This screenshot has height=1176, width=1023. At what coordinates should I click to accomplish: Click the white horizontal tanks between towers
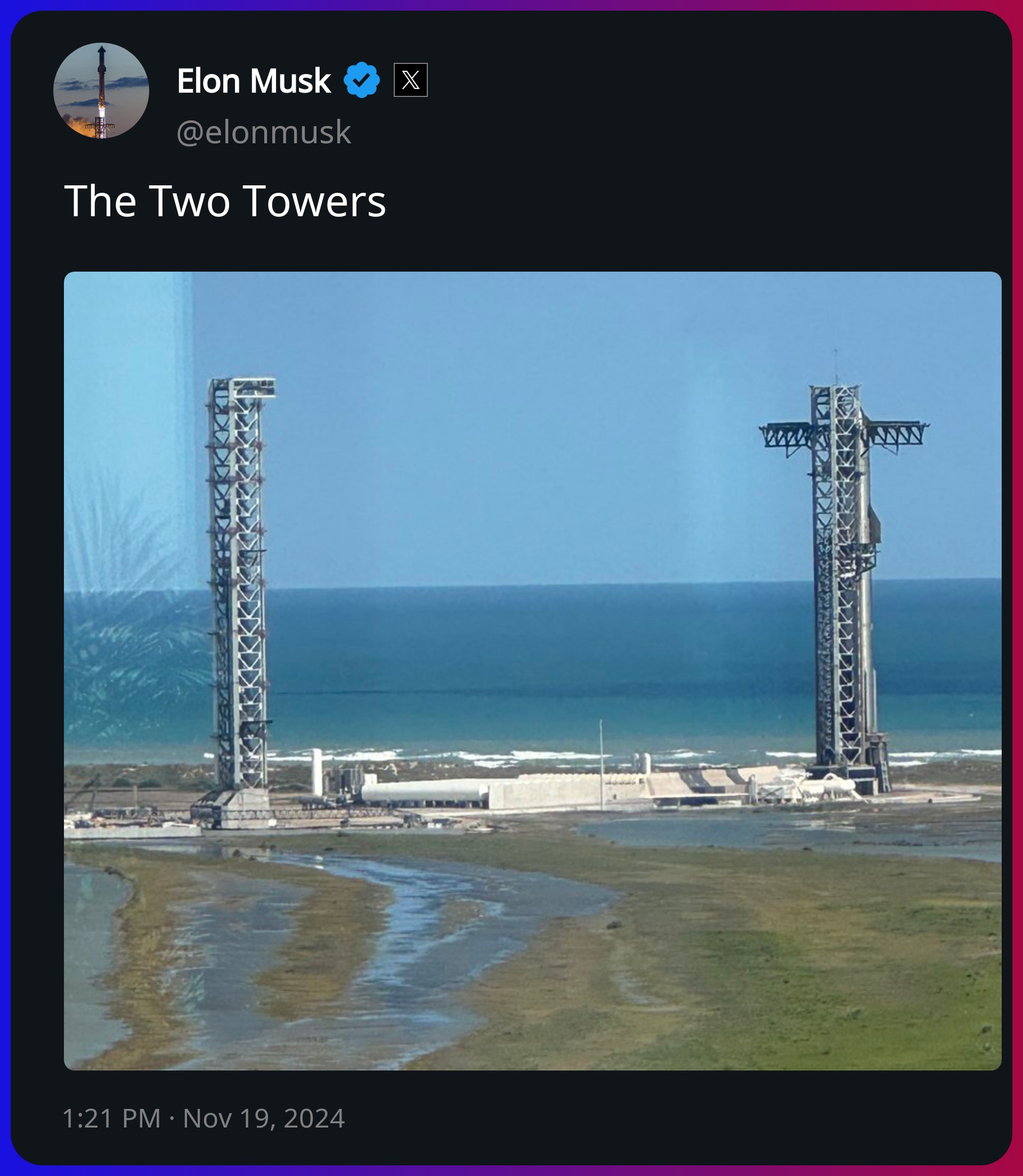coord(425,793)
